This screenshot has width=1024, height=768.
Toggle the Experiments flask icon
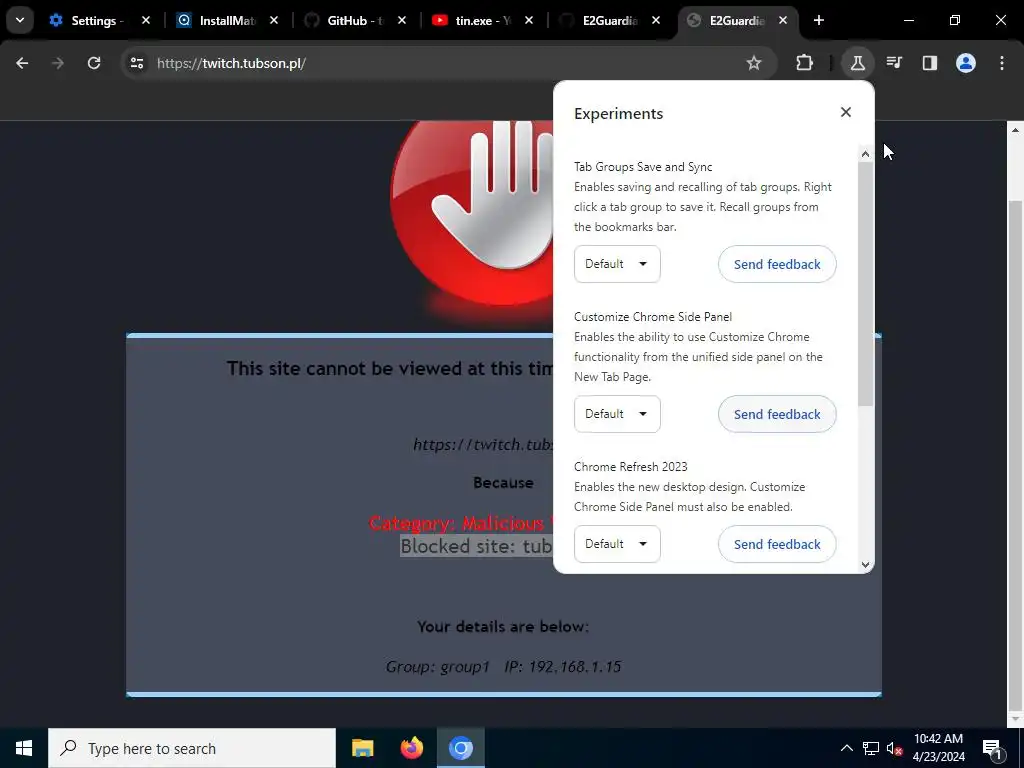[x=857, y=63]
